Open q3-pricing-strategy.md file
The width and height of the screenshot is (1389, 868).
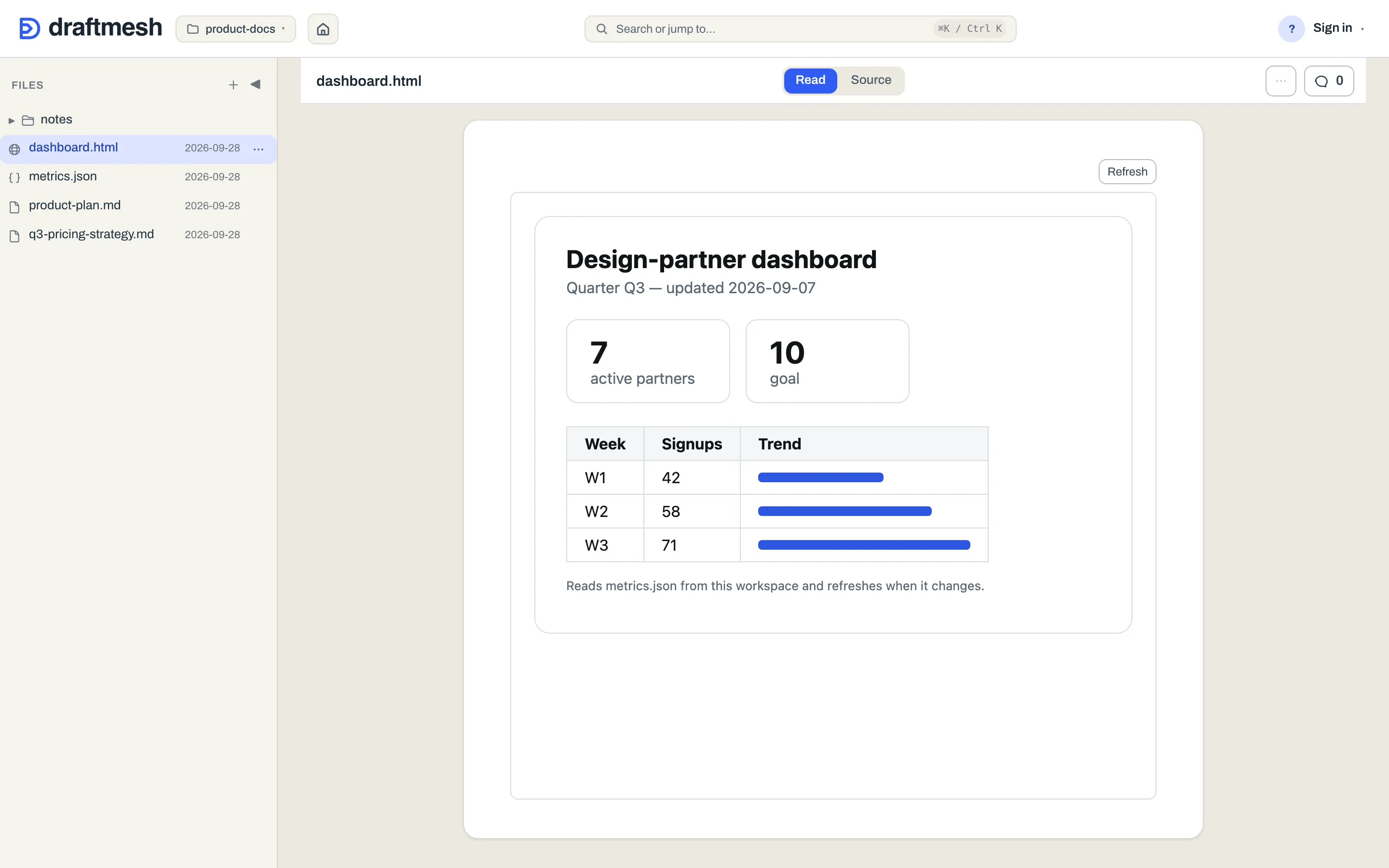[x=138, y=234]
